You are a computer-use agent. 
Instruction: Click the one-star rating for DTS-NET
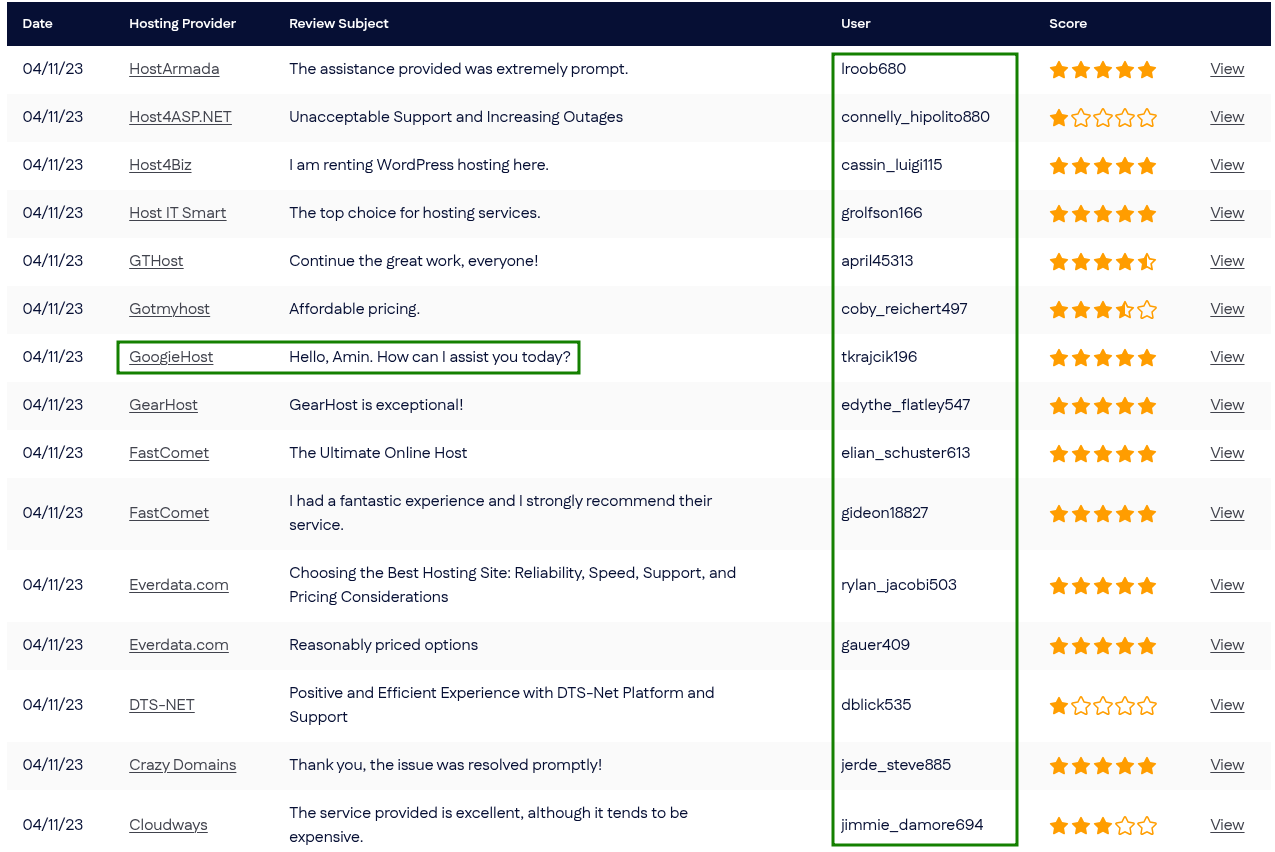pyautogui.click(x=1103, y=706)
